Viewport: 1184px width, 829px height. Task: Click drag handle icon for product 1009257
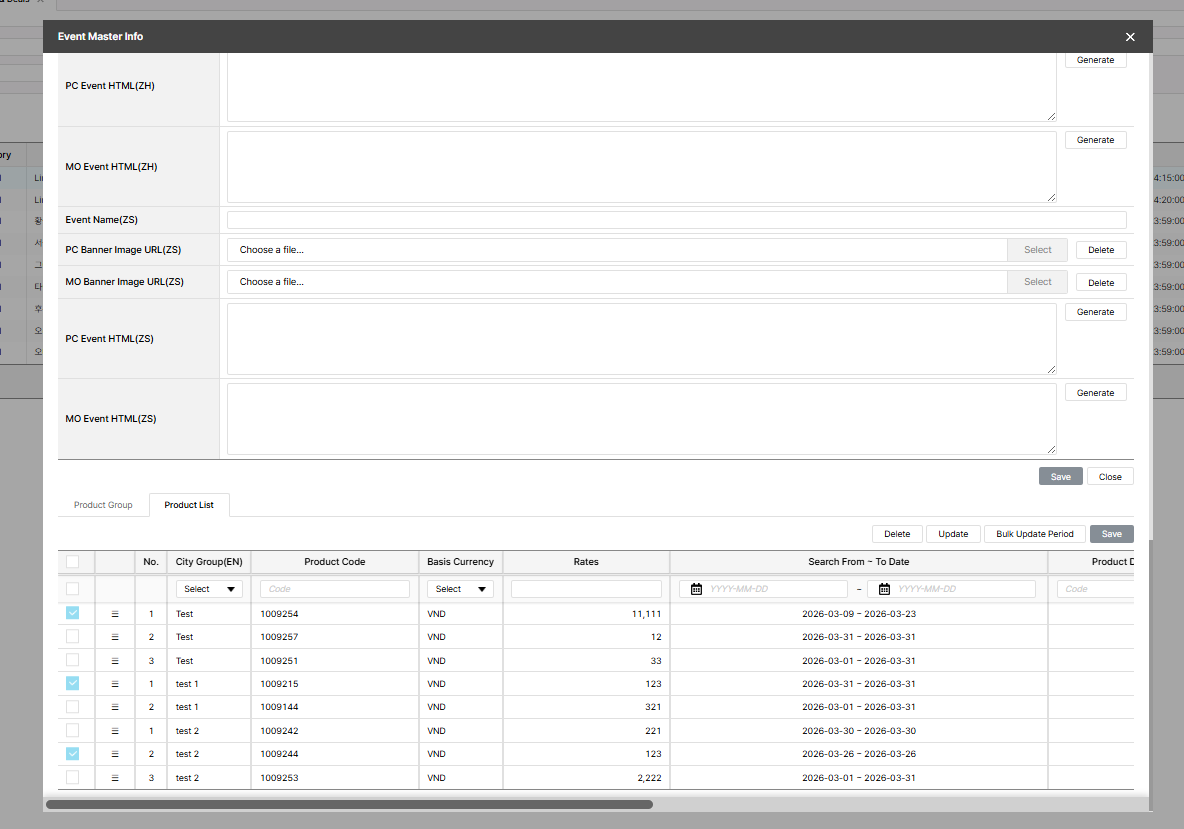(115, 637)
